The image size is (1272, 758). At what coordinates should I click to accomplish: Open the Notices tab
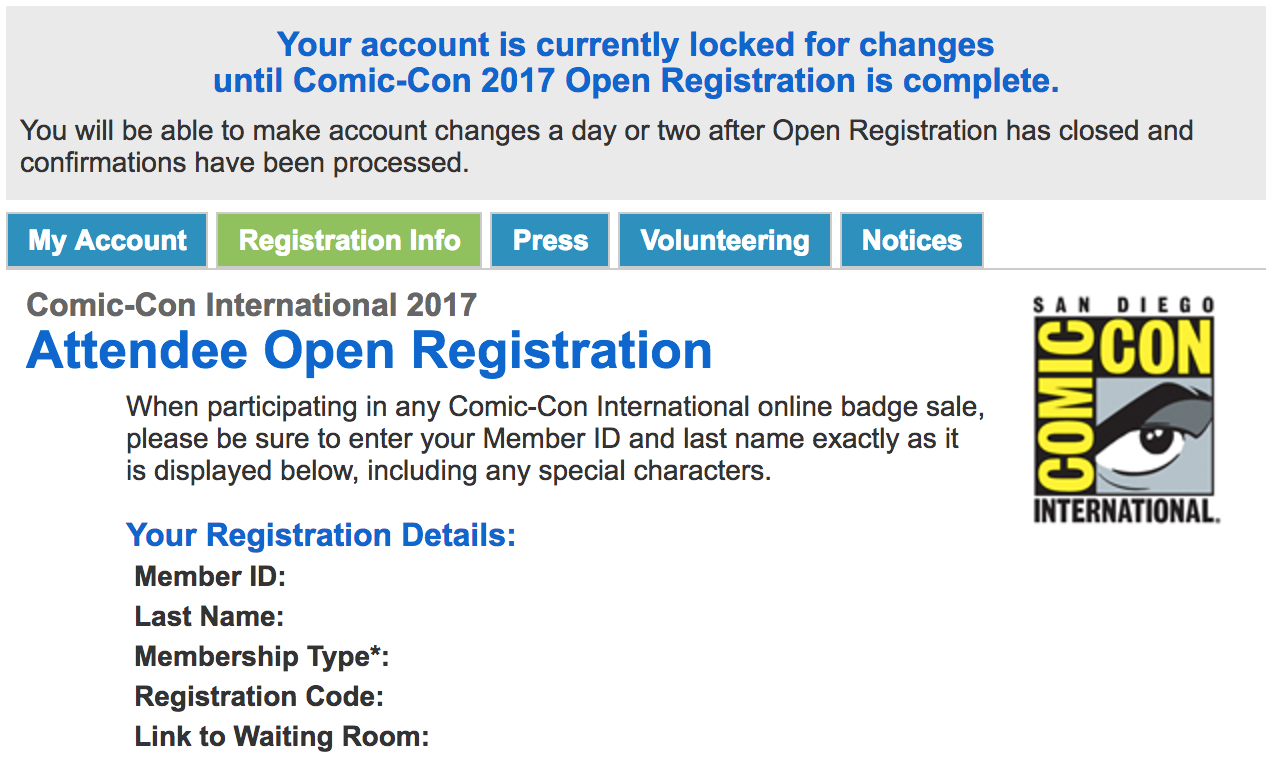pyautogui.click(x=911, y=241)
